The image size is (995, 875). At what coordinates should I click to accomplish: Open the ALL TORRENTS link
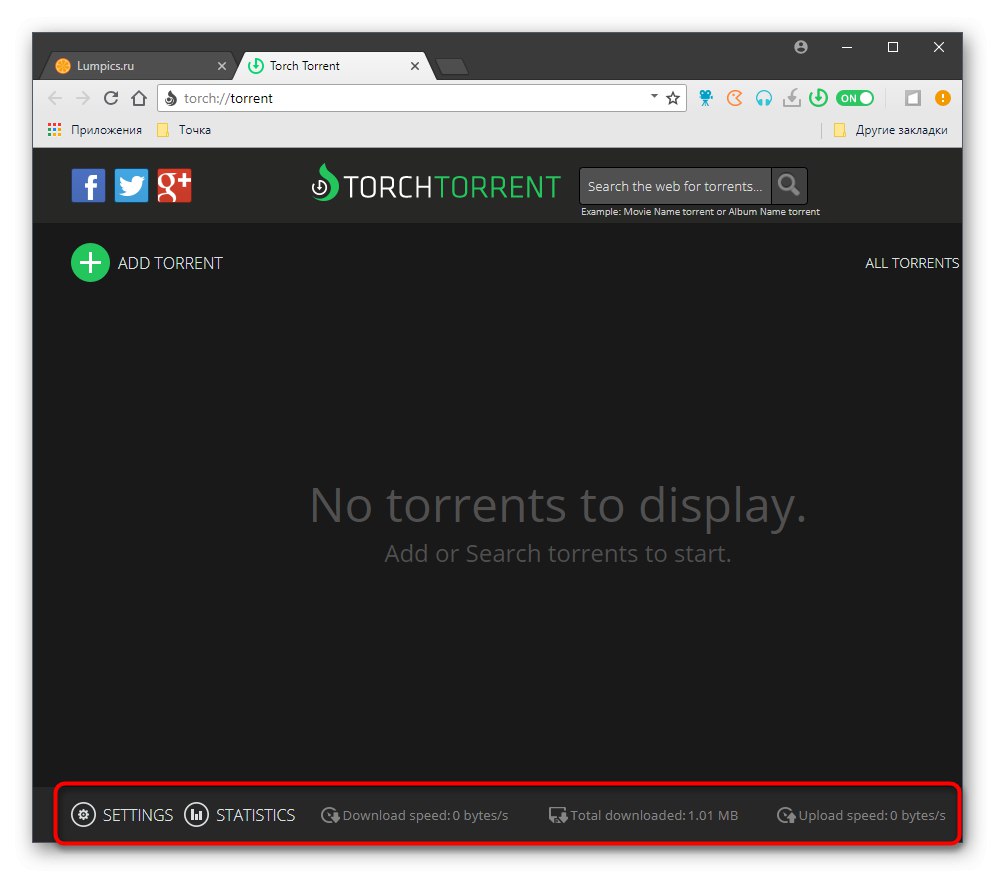[x=912, y=263]
